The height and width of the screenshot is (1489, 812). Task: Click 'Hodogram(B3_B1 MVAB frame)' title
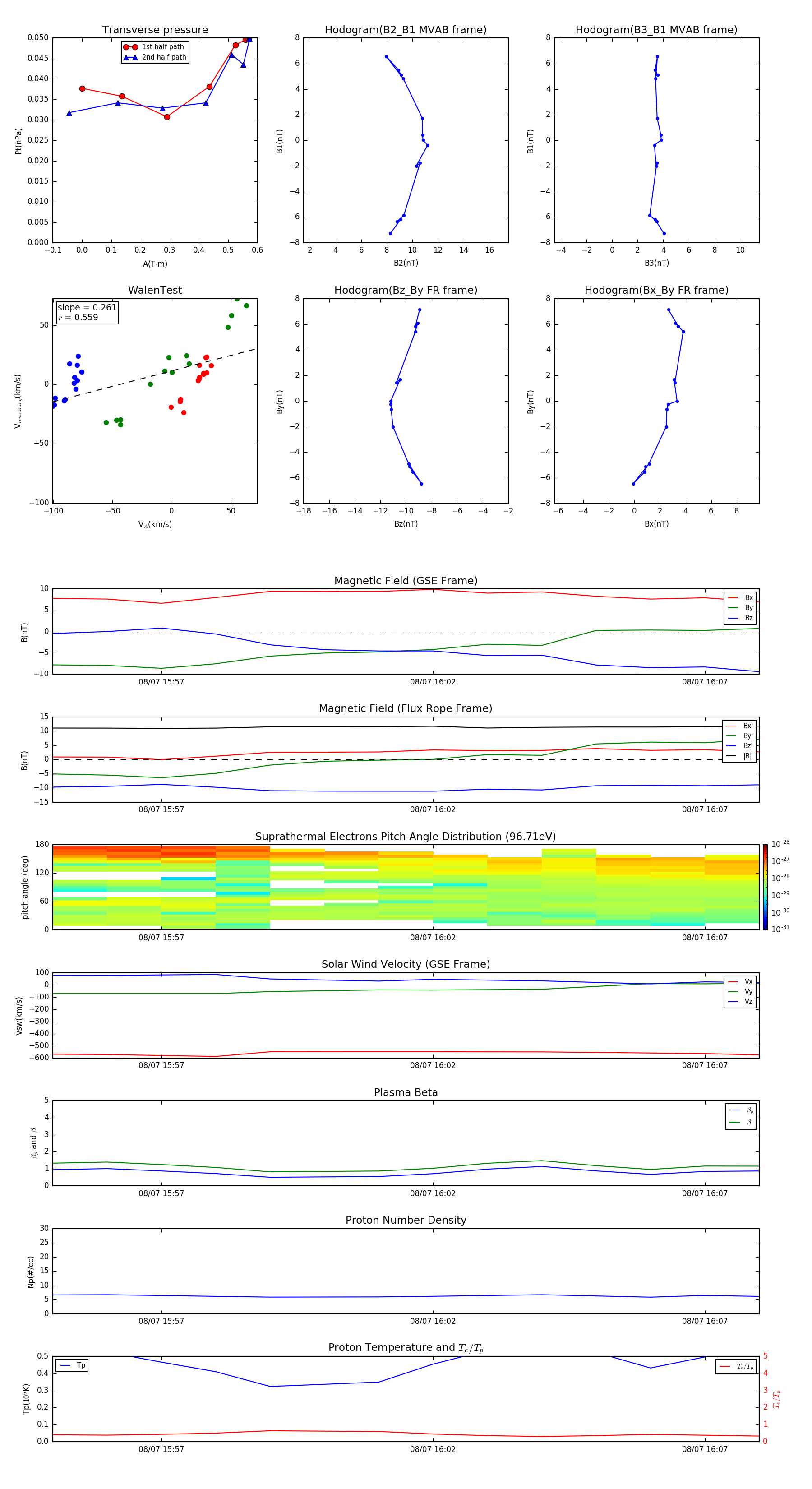656,30
